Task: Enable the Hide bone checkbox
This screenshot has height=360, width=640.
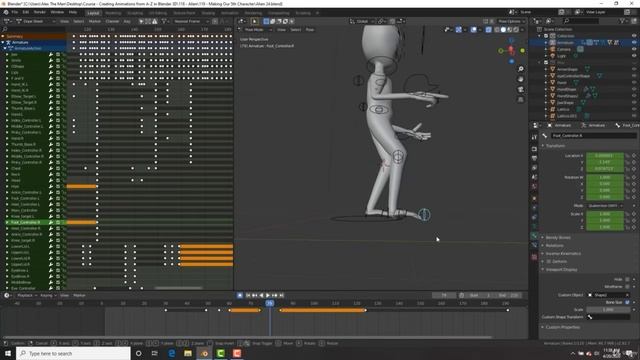Action: point(627,280)
